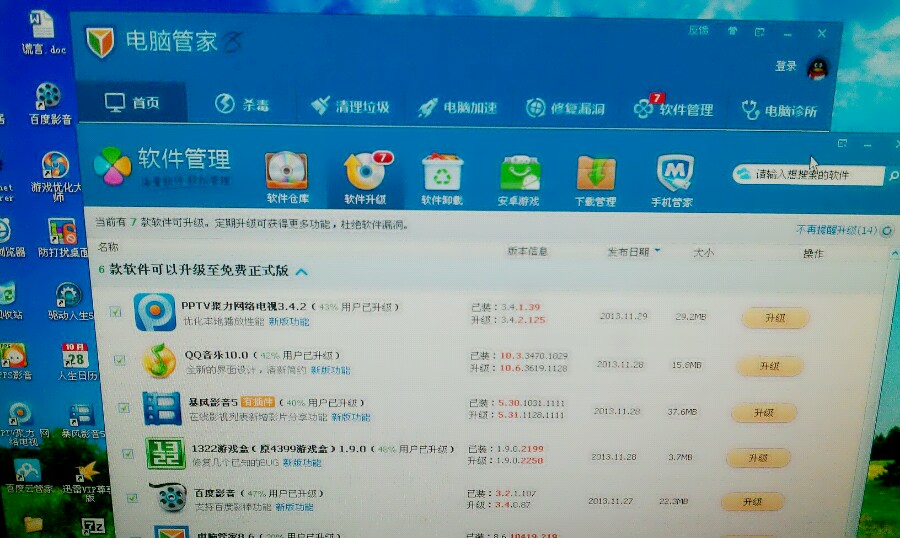Click 新版功能 link under 暴风影音5
Screen dimensions: 900x538
(x=351, y=417)
